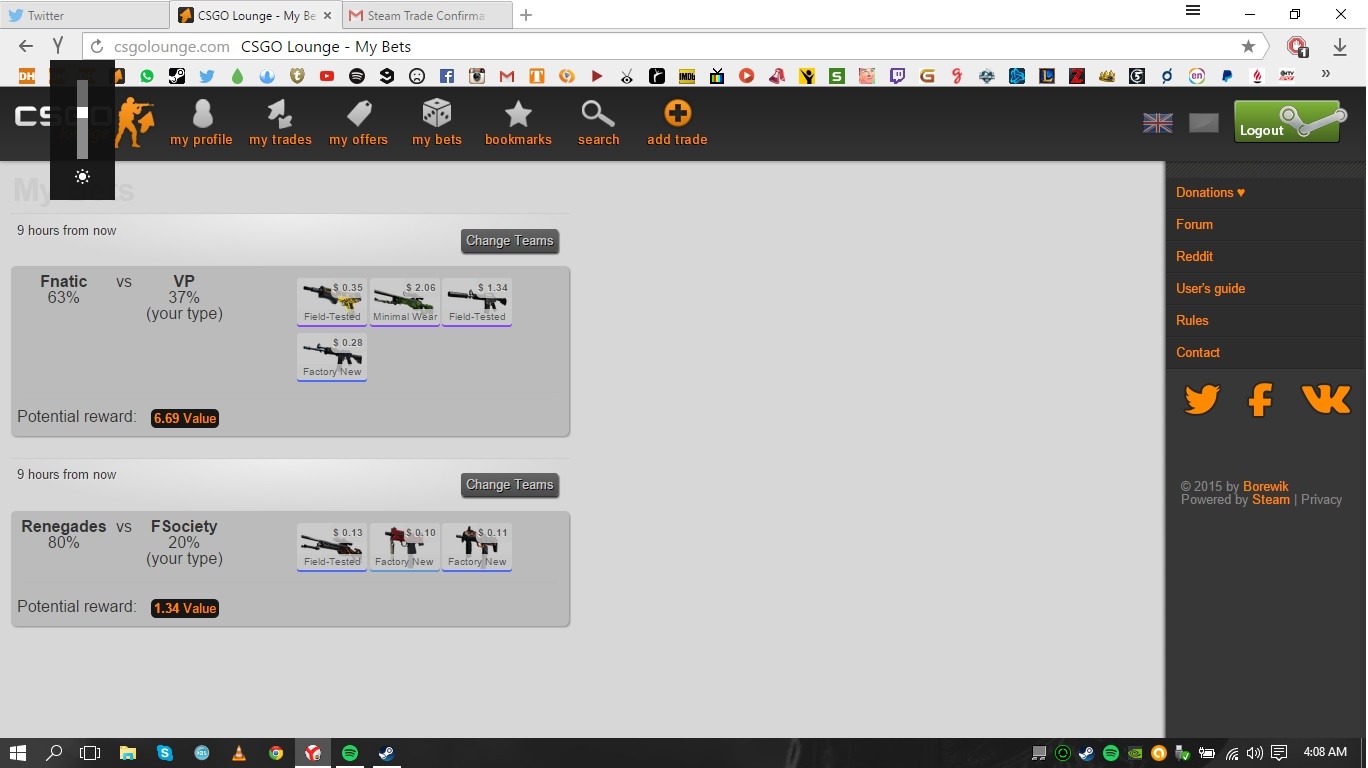Open the User's guide link
This screenshot has width=1368, height=768.
coord(1210,288)
